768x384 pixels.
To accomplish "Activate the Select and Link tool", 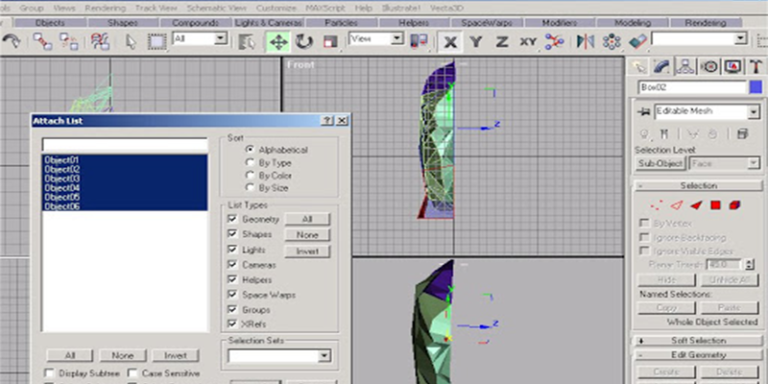I will point(43,41).
